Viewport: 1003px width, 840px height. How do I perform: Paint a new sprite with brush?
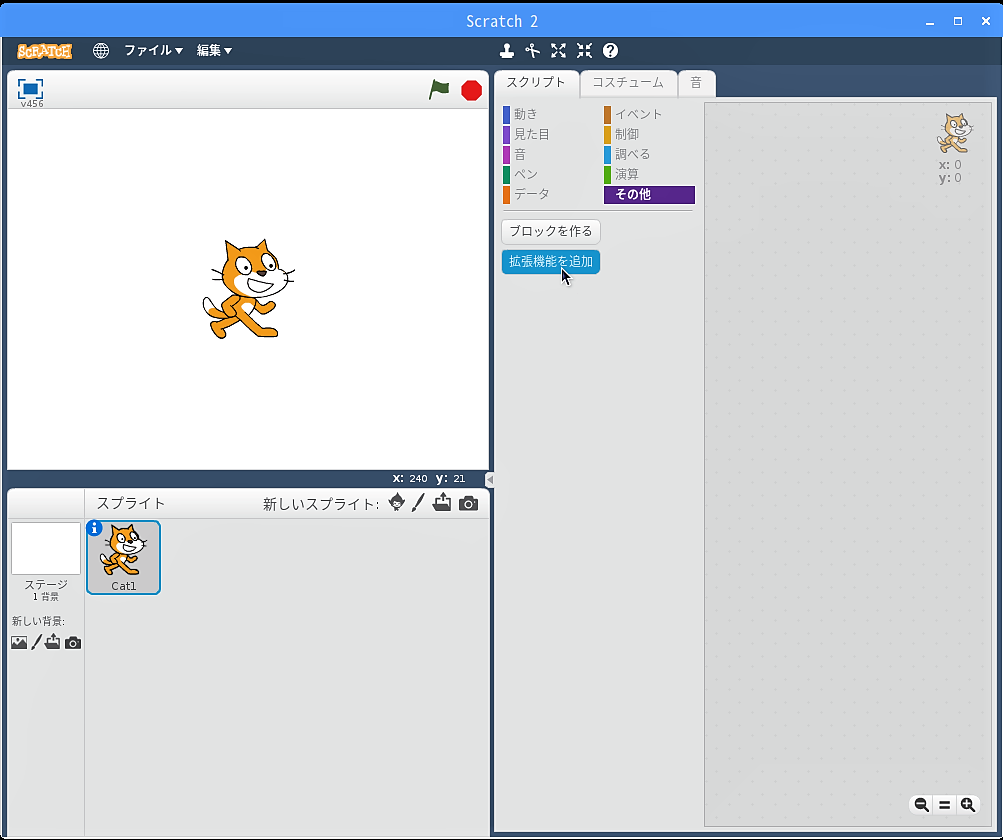[418, 503]
